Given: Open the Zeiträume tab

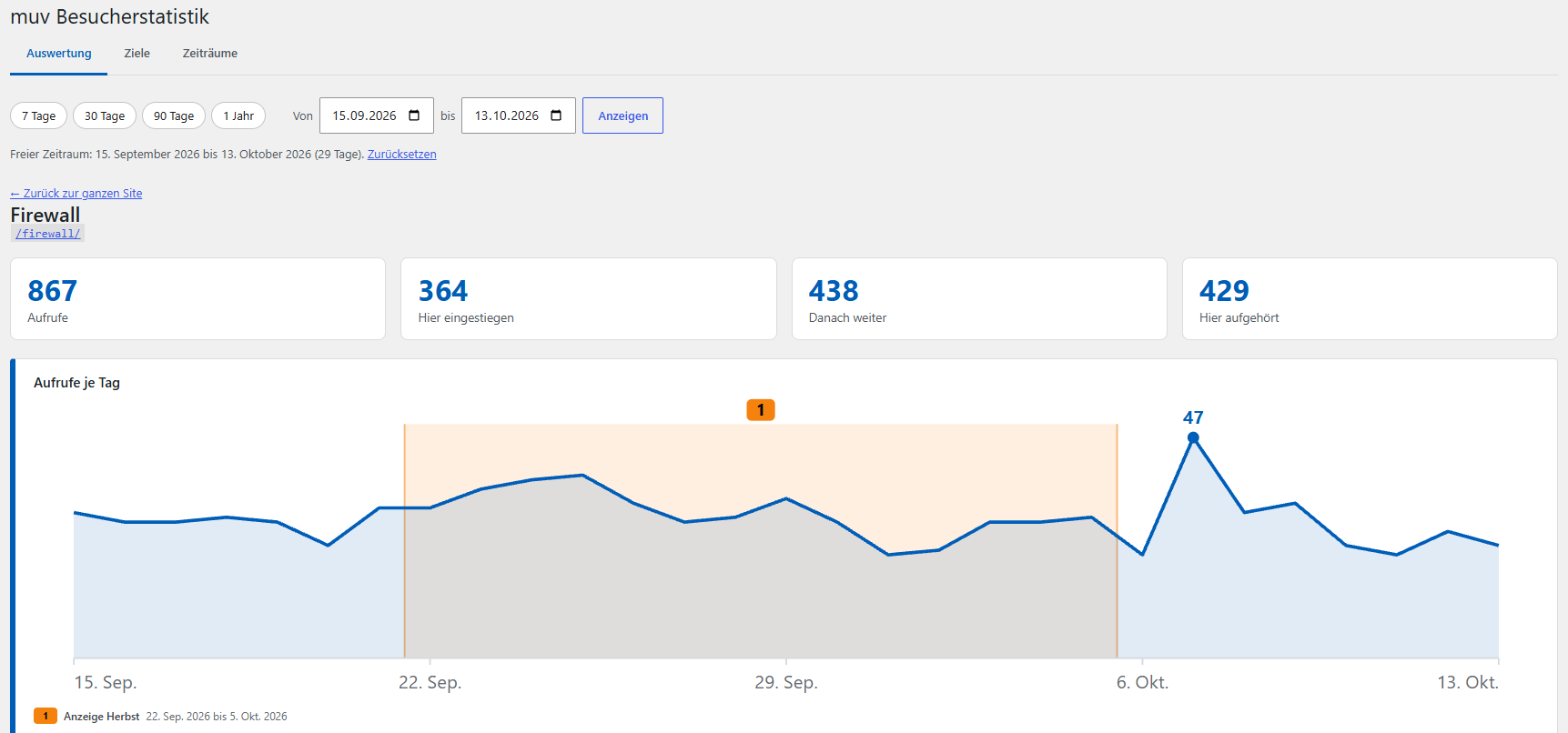Looking at the screenshot, I should coord(210,53).
